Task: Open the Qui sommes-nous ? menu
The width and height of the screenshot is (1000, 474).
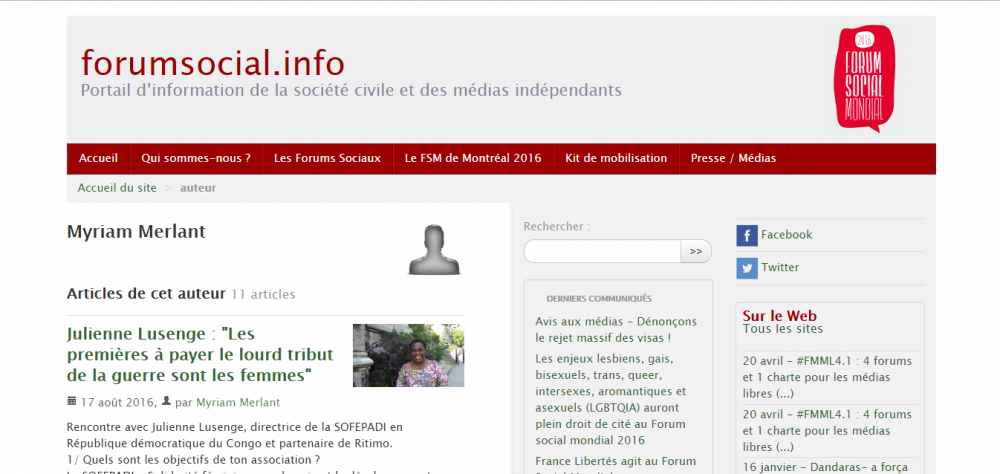Action: pos(196,158)
